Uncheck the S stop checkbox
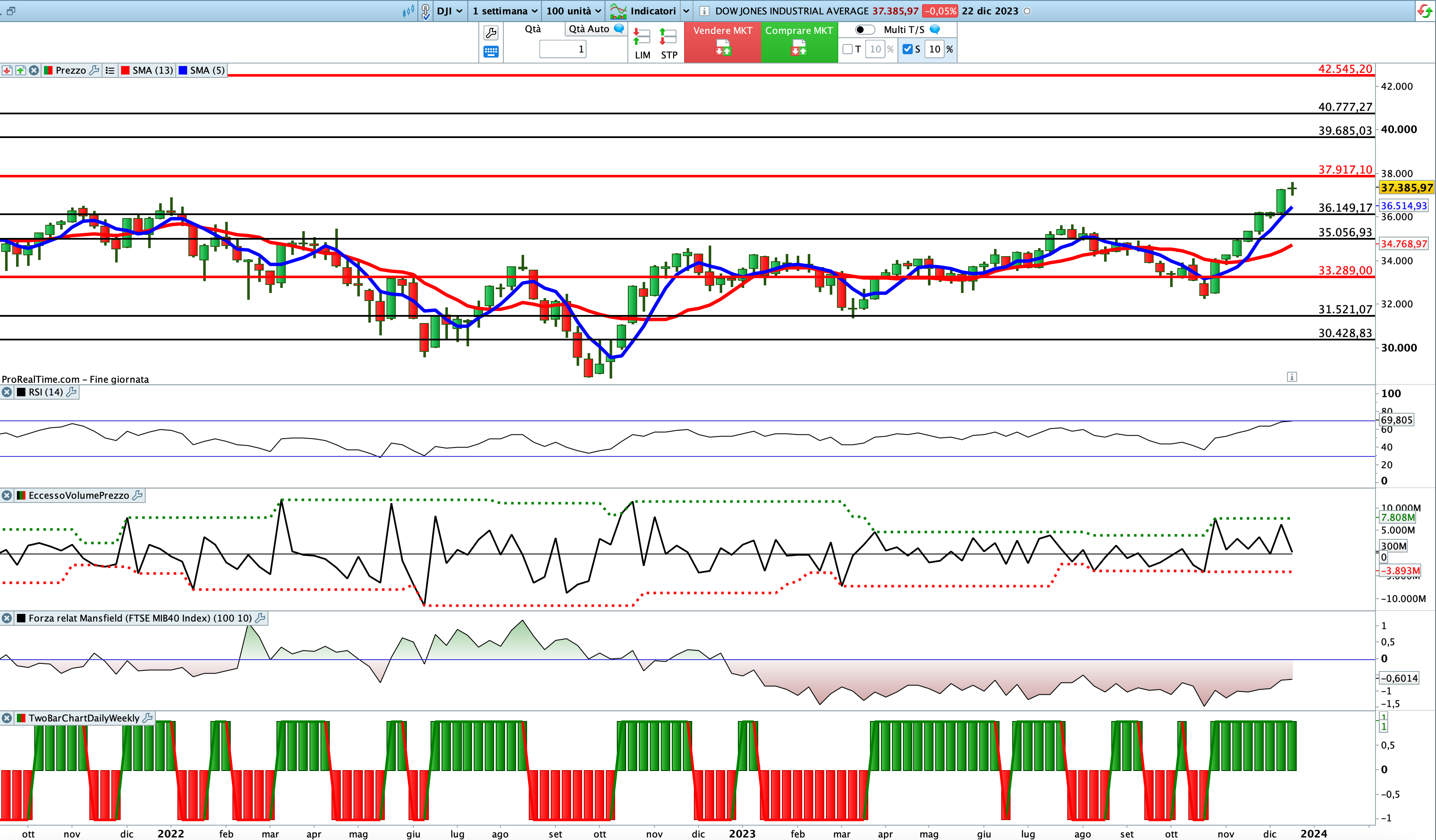Image resolution: width=1436 pixels, height=840 pixels. [x=908, y=49]
